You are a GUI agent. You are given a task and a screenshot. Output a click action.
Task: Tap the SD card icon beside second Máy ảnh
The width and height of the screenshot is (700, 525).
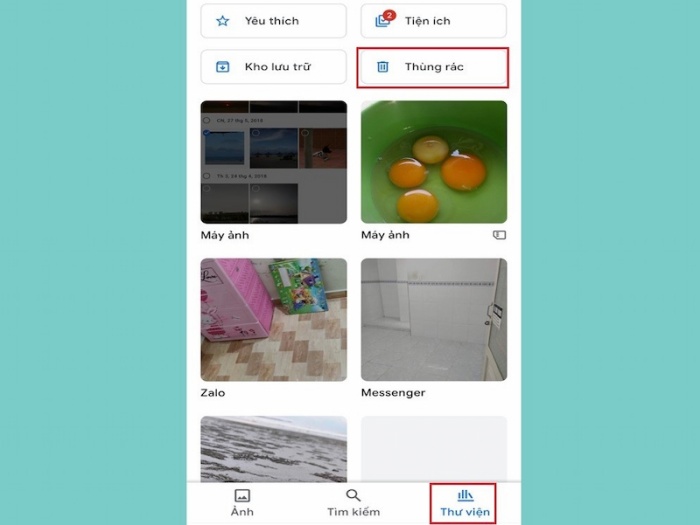(x=499, y=235)
